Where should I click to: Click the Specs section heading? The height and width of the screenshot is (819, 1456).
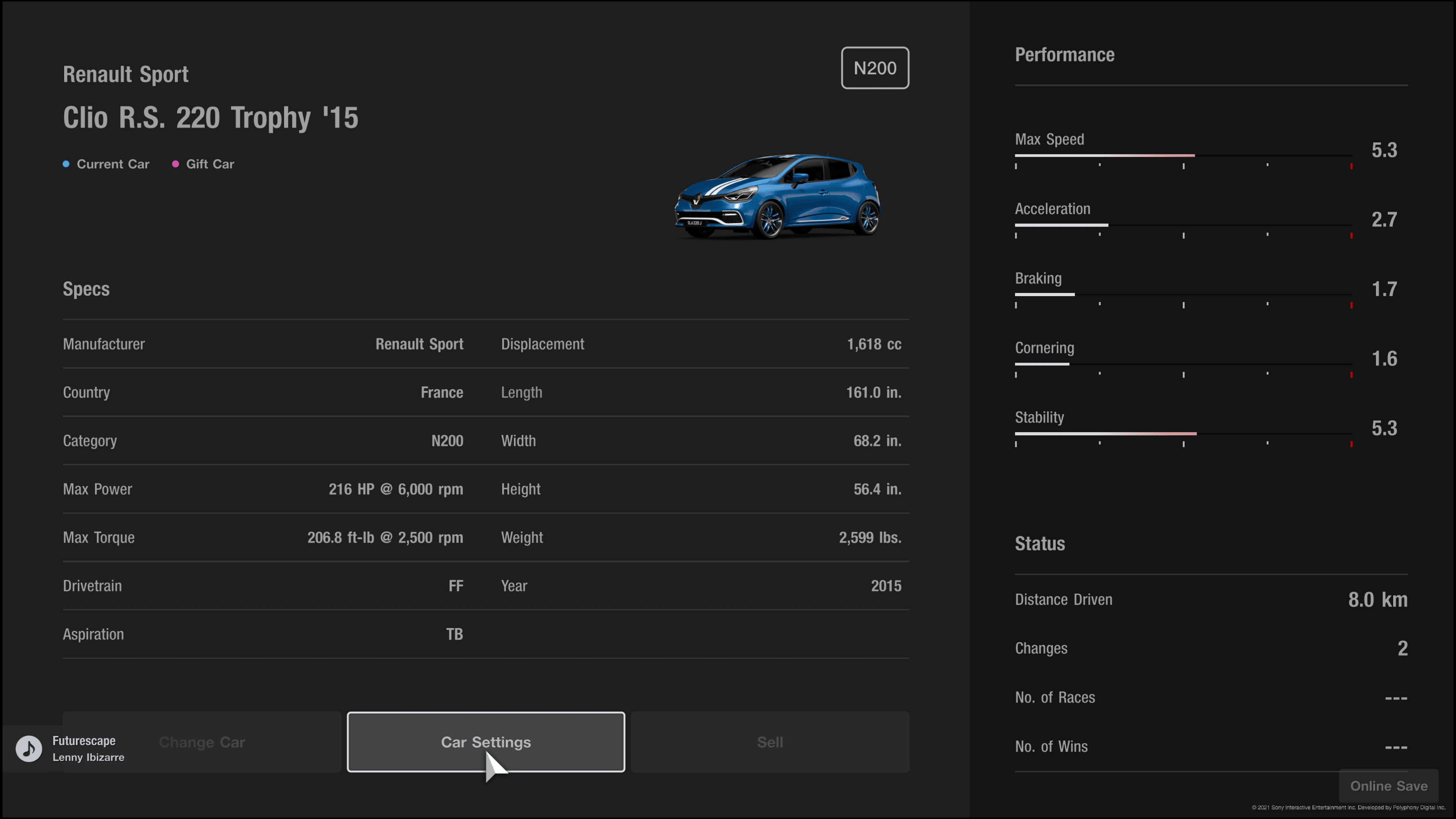coord(86,289)
